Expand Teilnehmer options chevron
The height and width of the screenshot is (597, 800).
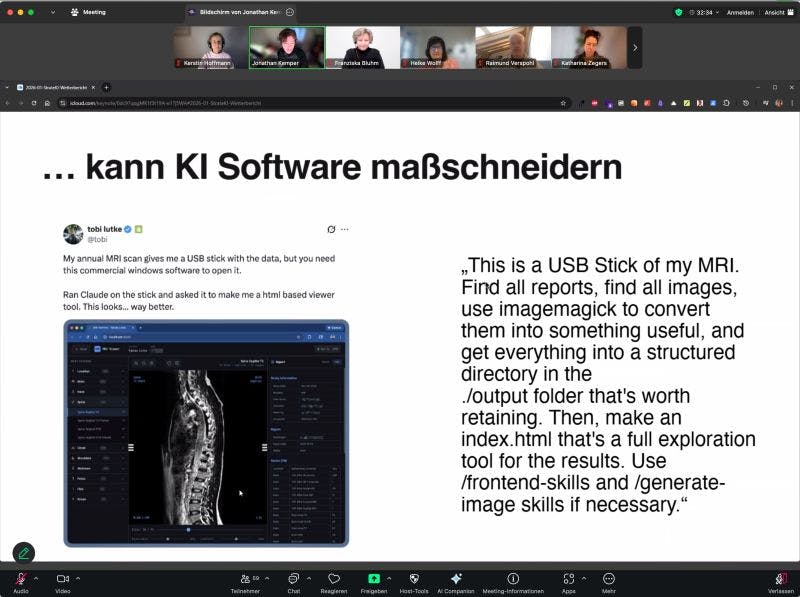point(267,578)
